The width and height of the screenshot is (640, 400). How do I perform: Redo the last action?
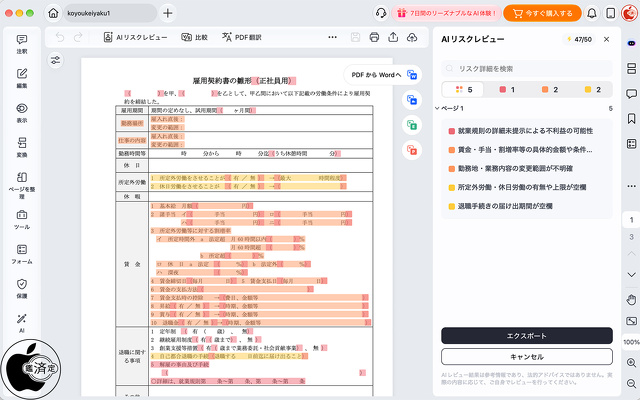click(x=78, y=37)
